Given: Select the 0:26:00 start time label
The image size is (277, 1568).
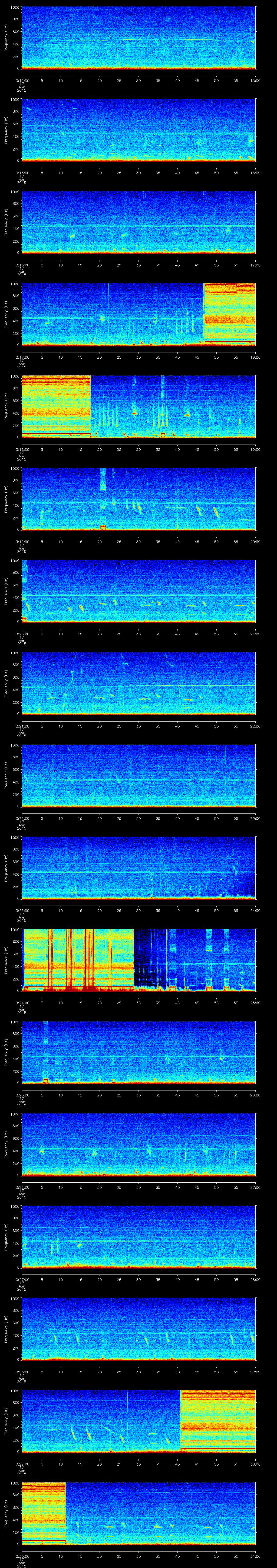Looking at the screenshot, I should coord(22,1187).
